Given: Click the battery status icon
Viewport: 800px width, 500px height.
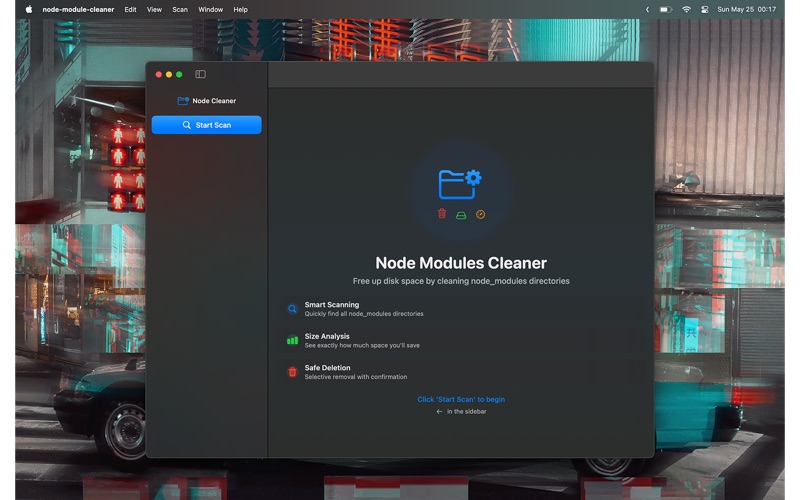Looking at the screenshot, I should click(x=665, y=9).
